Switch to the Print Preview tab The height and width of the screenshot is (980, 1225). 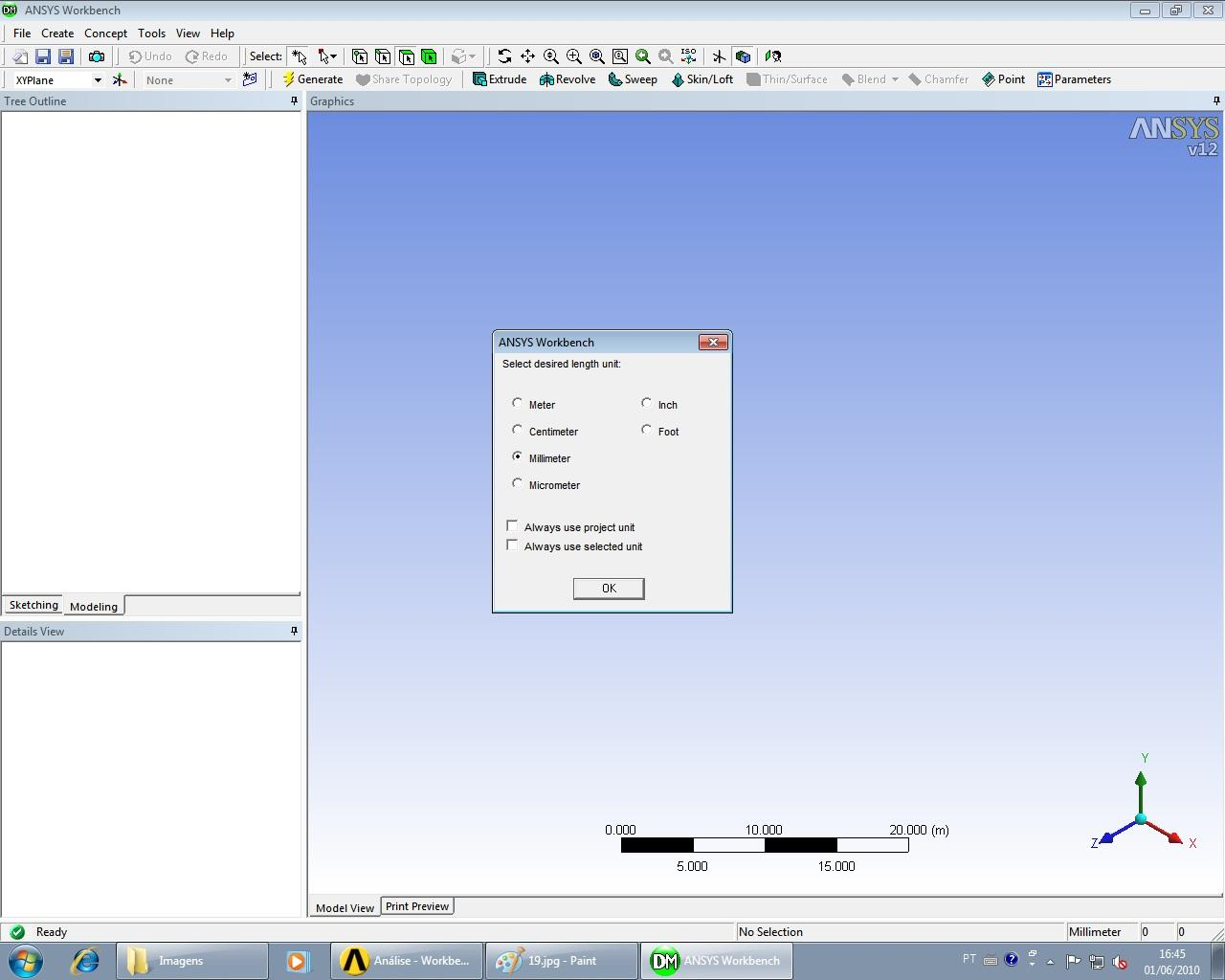417,906
